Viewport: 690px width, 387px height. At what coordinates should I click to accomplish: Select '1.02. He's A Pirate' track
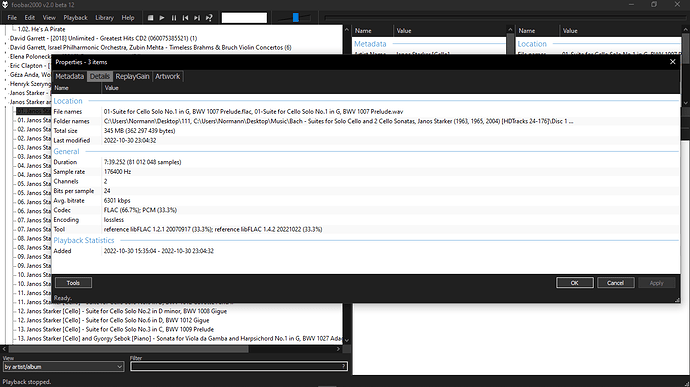coord(42,29)
